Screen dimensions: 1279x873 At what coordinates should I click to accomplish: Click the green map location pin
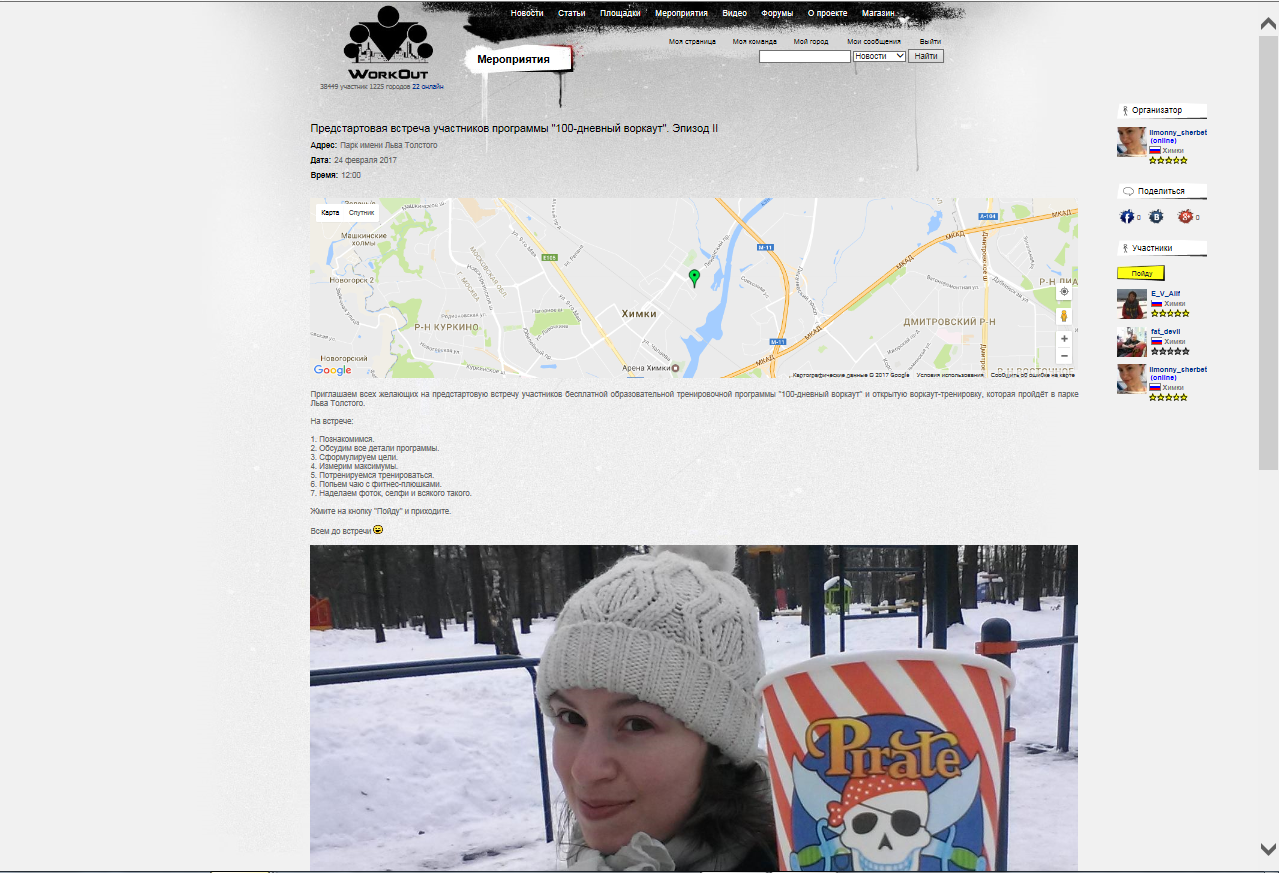pyautogui.click(x=694, y=277)
